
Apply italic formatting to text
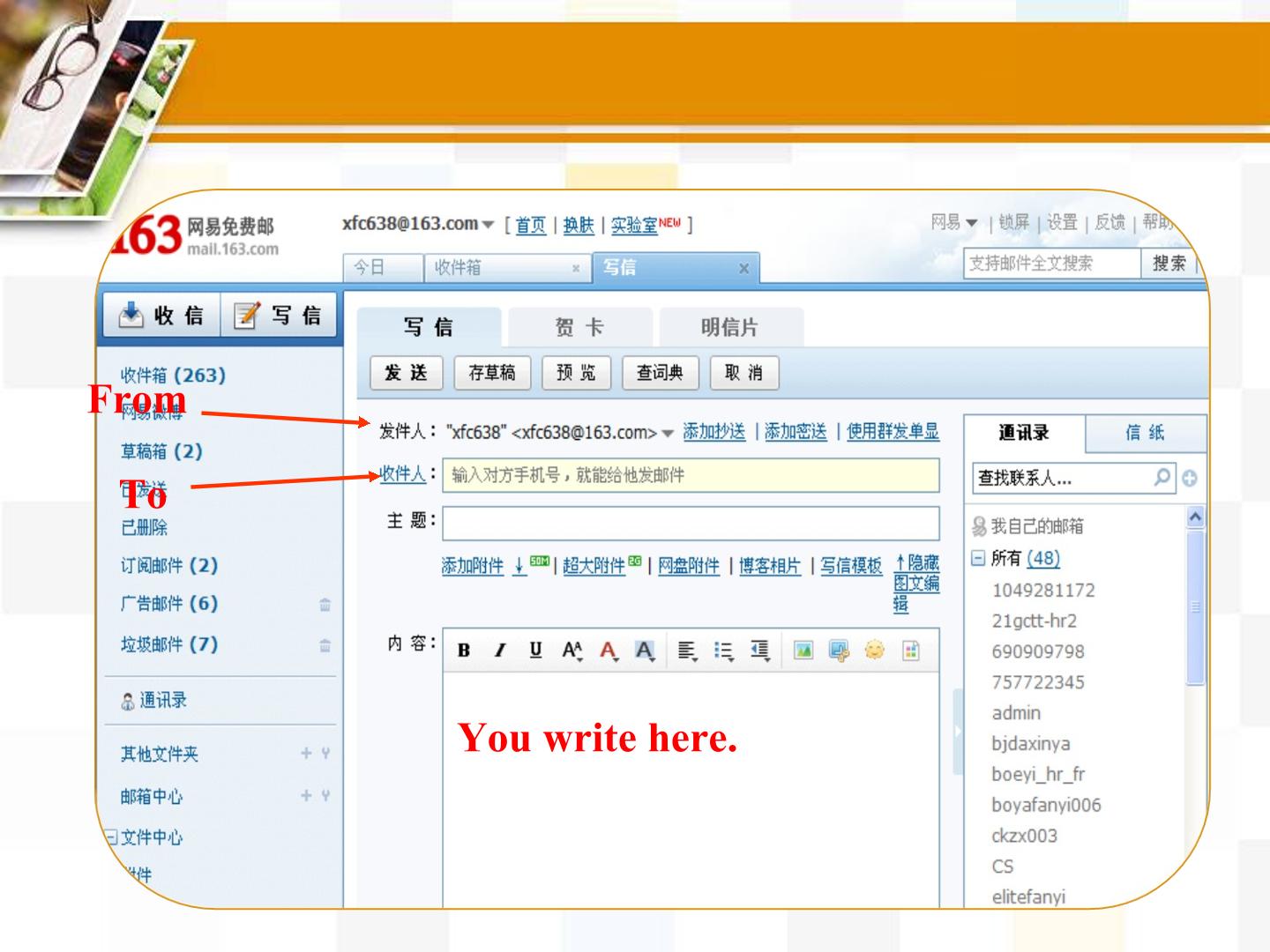(500, 651)
